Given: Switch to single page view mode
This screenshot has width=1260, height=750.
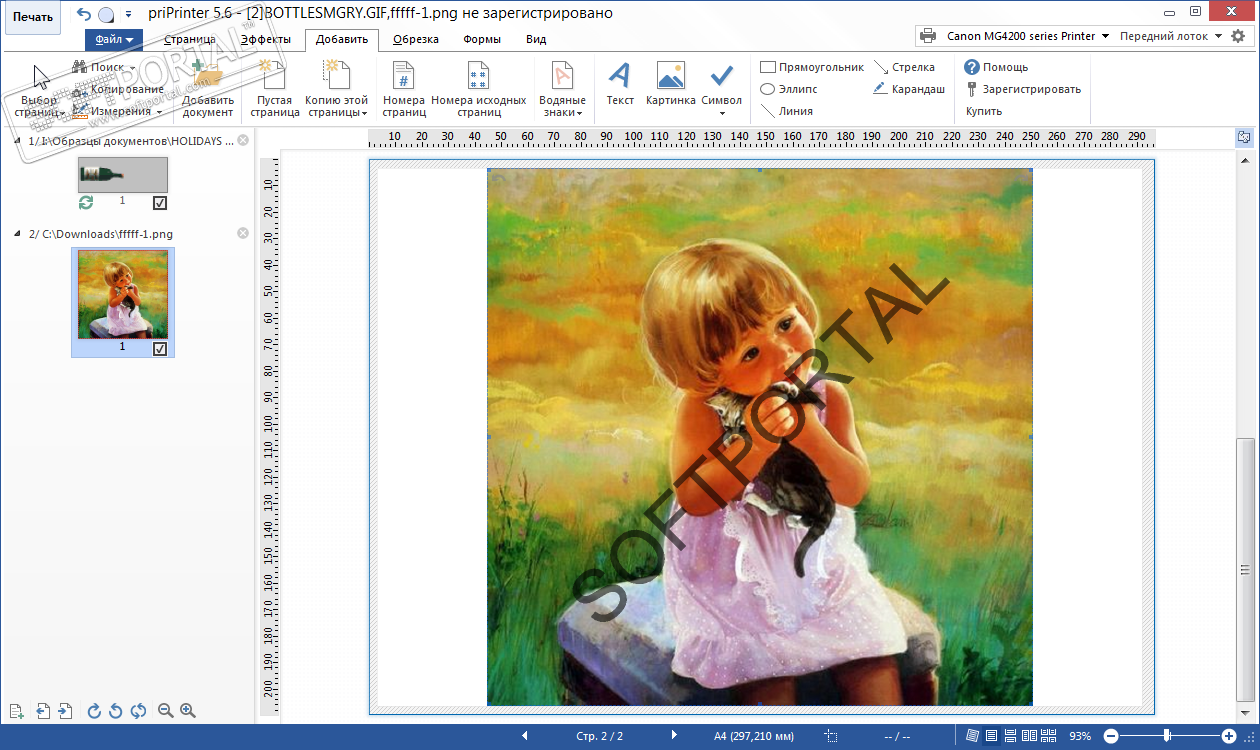Looking at the screenshot, I should click(x=992, y=736).
